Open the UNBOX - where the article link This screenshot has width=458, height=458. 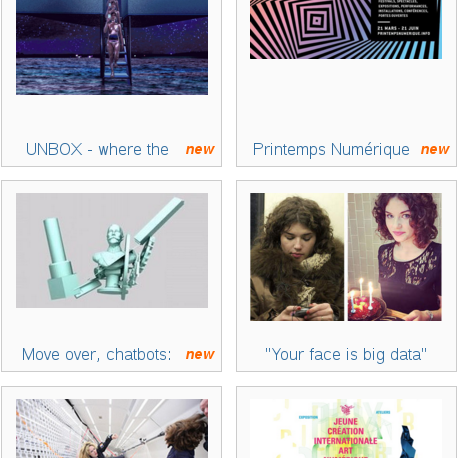click(97, 149)
